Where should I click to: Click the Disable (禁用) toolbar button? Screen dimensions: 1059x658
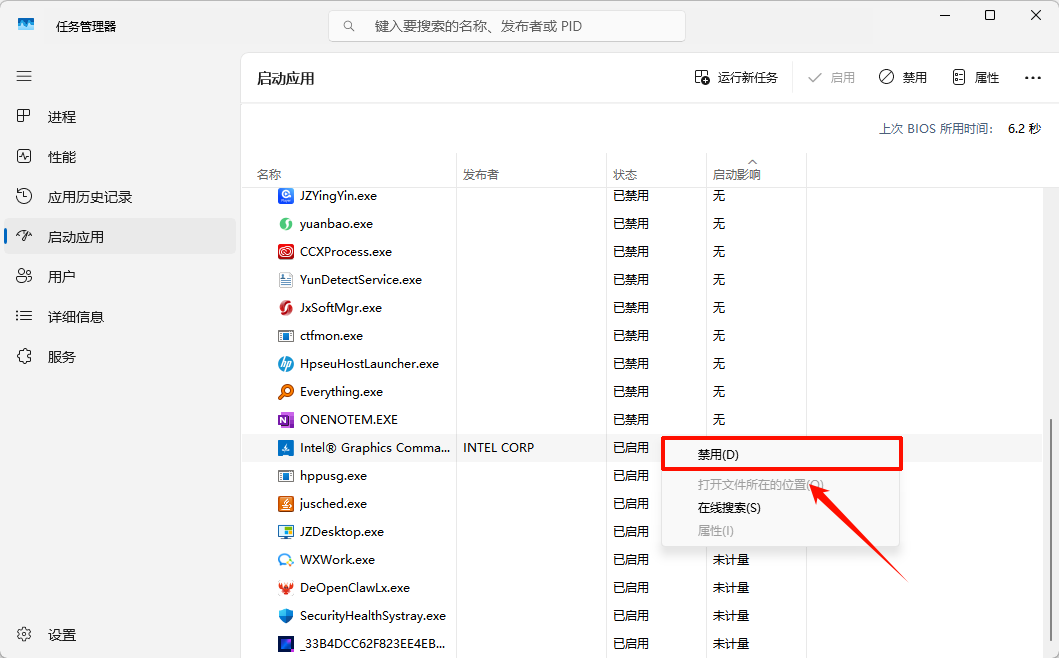point(902,78)
